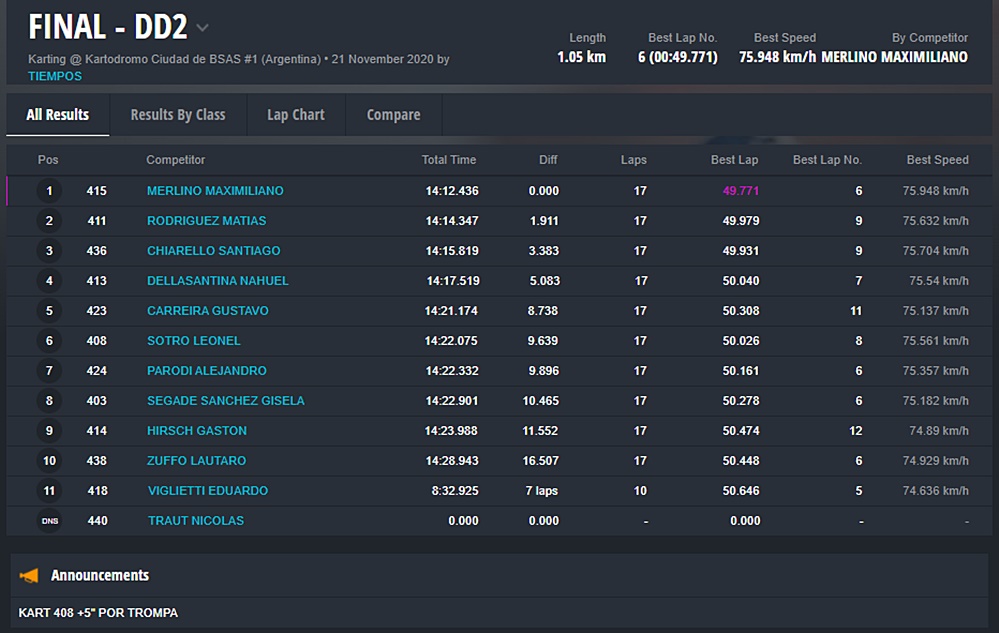Viewport: 999px width, 633px height.
Task: Select VIGLIETTI EDUARDO competitor link
Action: click(x=207, y=491)
